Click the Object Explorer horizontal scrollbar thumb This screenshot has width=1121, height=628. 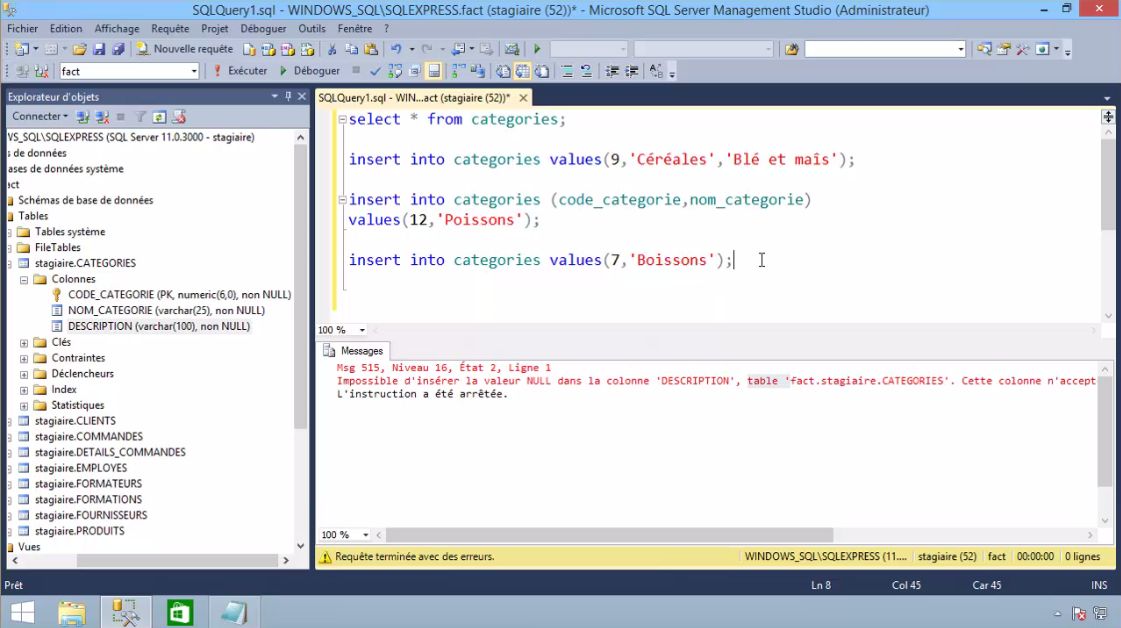tap(177, 561)
